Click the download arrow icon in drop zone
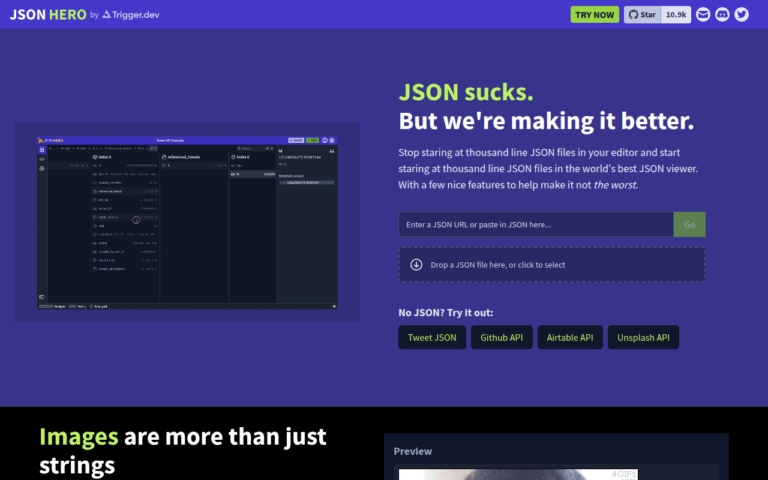The image size is (768, 480). (416, 264)
